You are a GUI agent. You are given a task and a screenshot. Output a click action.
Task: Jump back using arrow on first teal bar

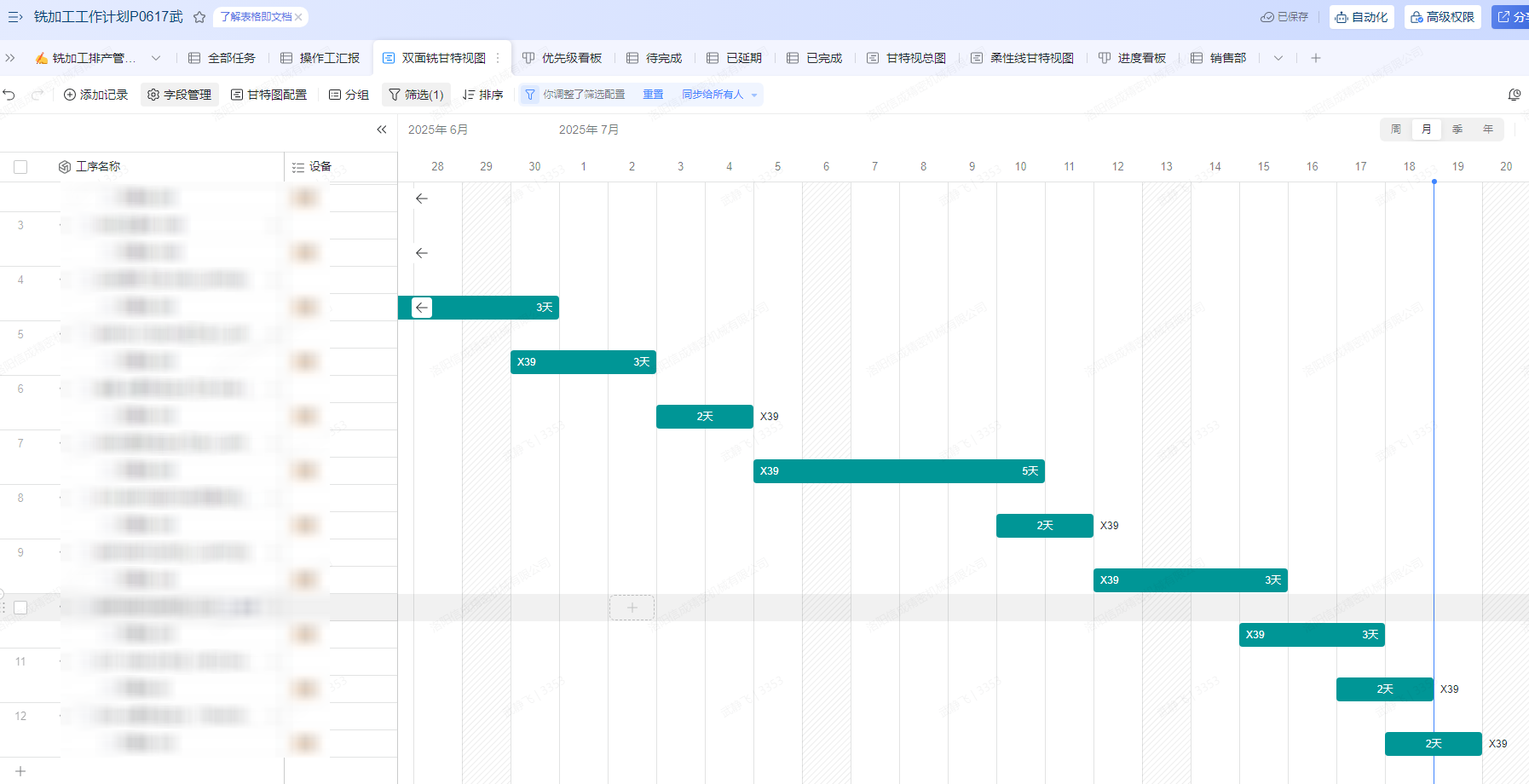pyautogui.click(x=422, y=308)
